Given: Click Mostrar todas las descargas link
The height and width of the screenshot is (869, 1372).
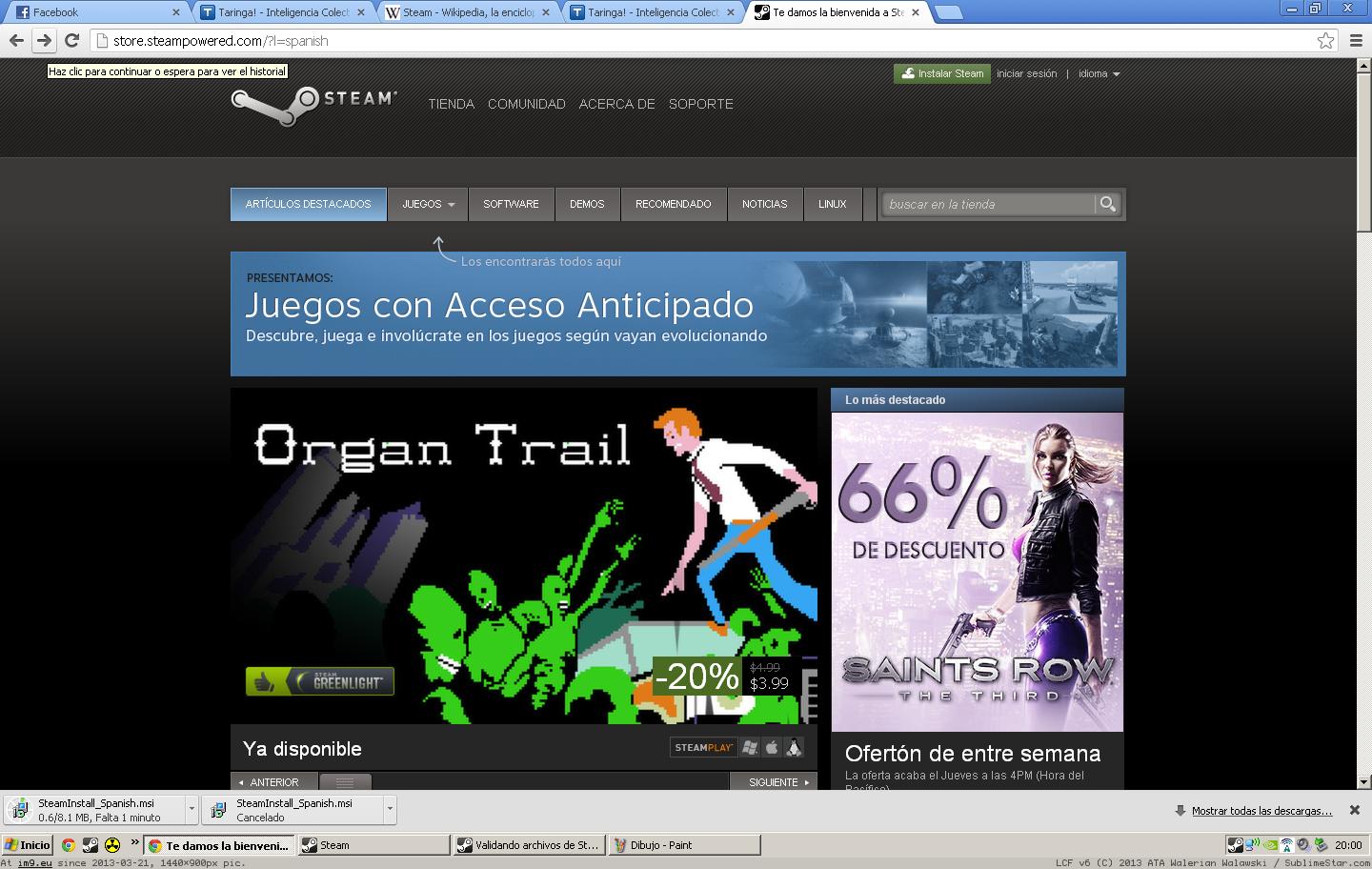Looking at the screenshot, I should 1261,811.
